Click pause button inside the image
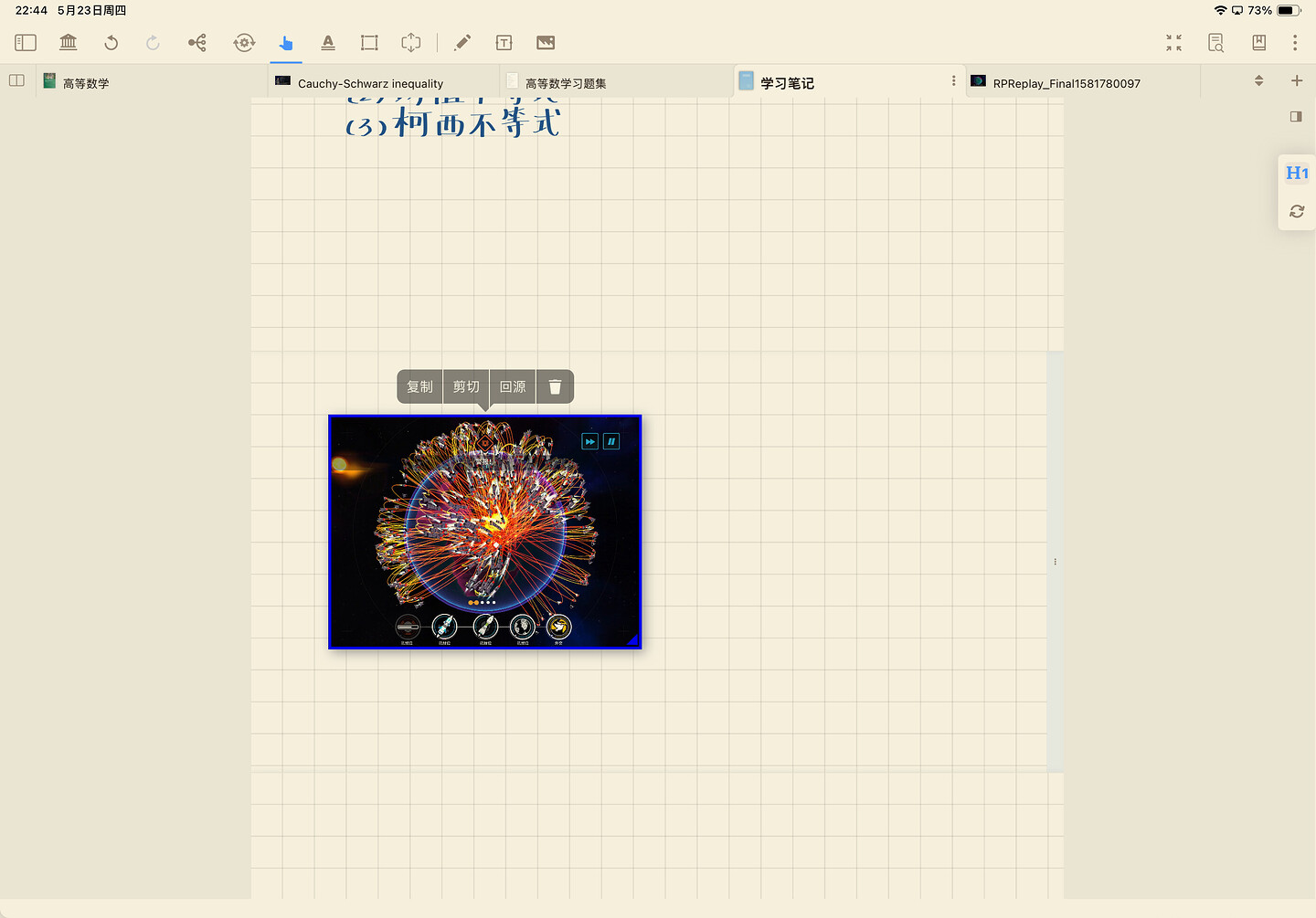This screenshot has width=1316, height=918. tap(611, 441)
